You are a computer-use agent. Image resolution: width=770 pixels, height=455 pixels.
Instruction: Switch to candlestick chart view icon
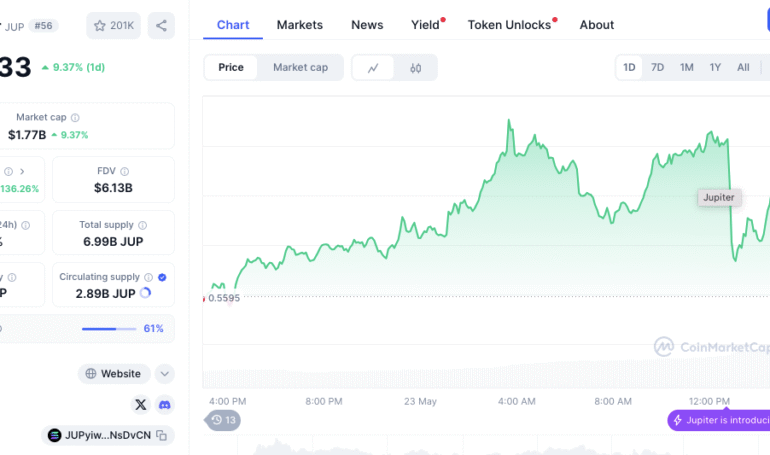click(x=415, y=68)
